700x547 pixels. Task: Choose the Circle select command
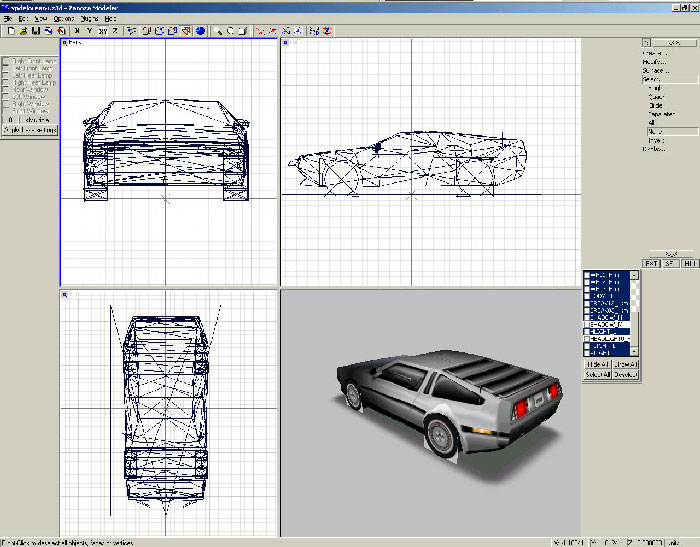[656, 105]
